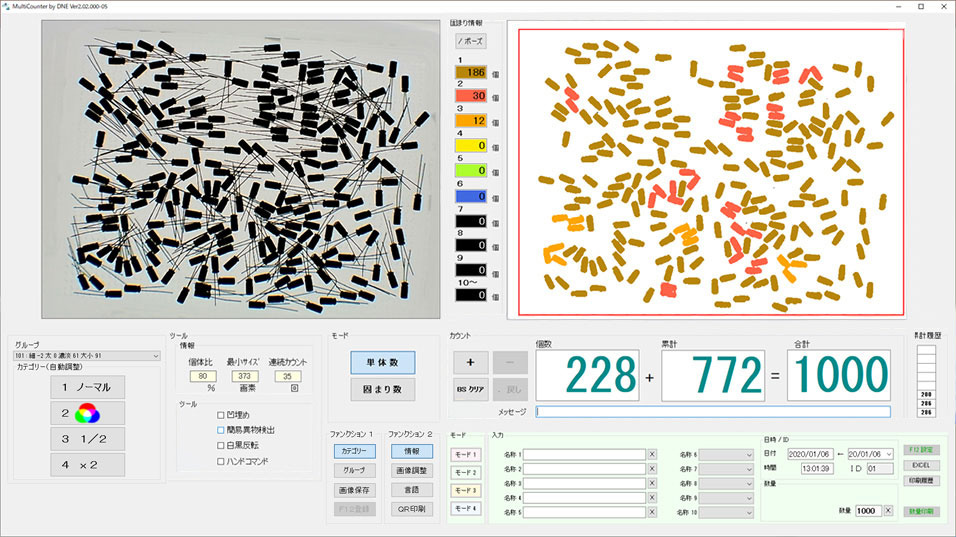Click the 最小サイズ field showing 373
Image resolution: width=956 pixels, height=537 pixels.
pyautogui.click(x=244, y=376)
